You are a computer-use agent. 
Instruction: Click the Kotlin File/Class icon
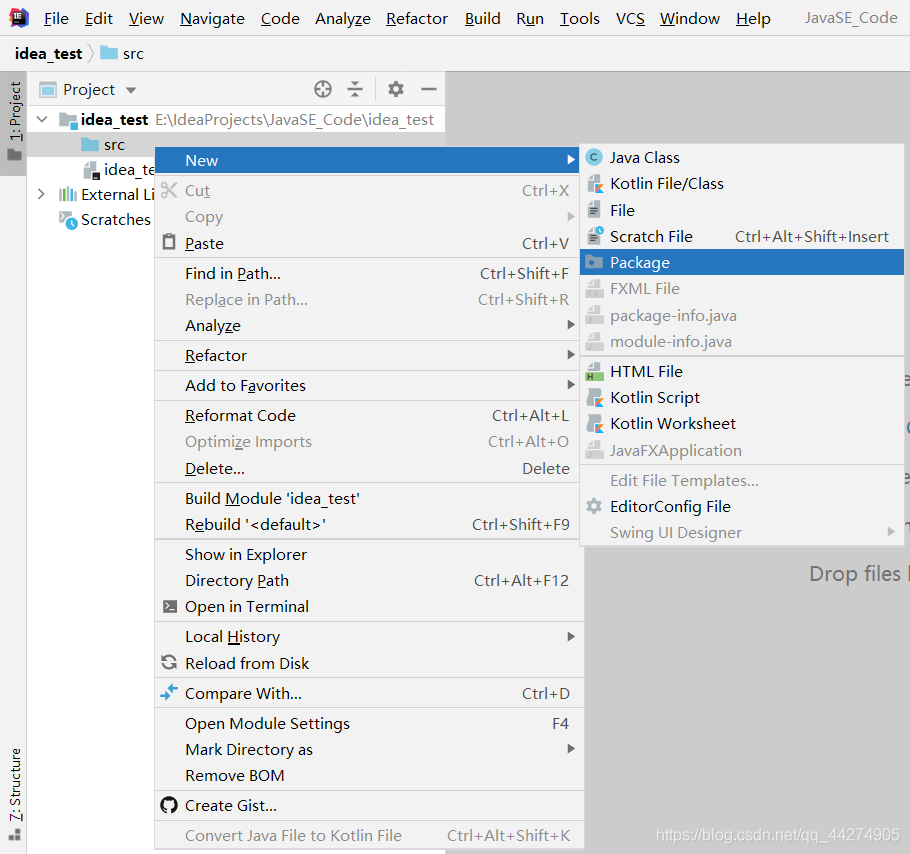[595, 184]
